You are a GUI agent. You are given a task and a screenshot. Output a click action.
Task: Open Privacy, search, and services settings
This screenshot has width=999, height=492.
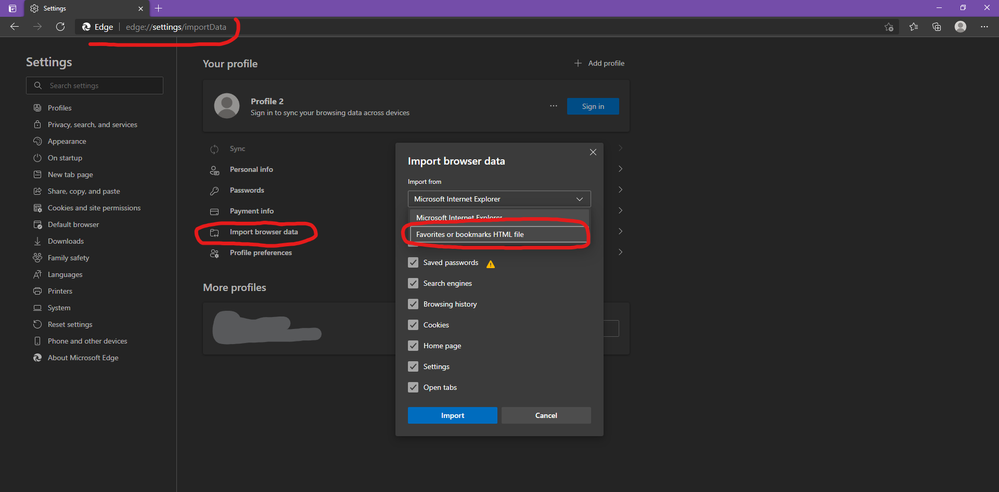[x=92, y=125]
